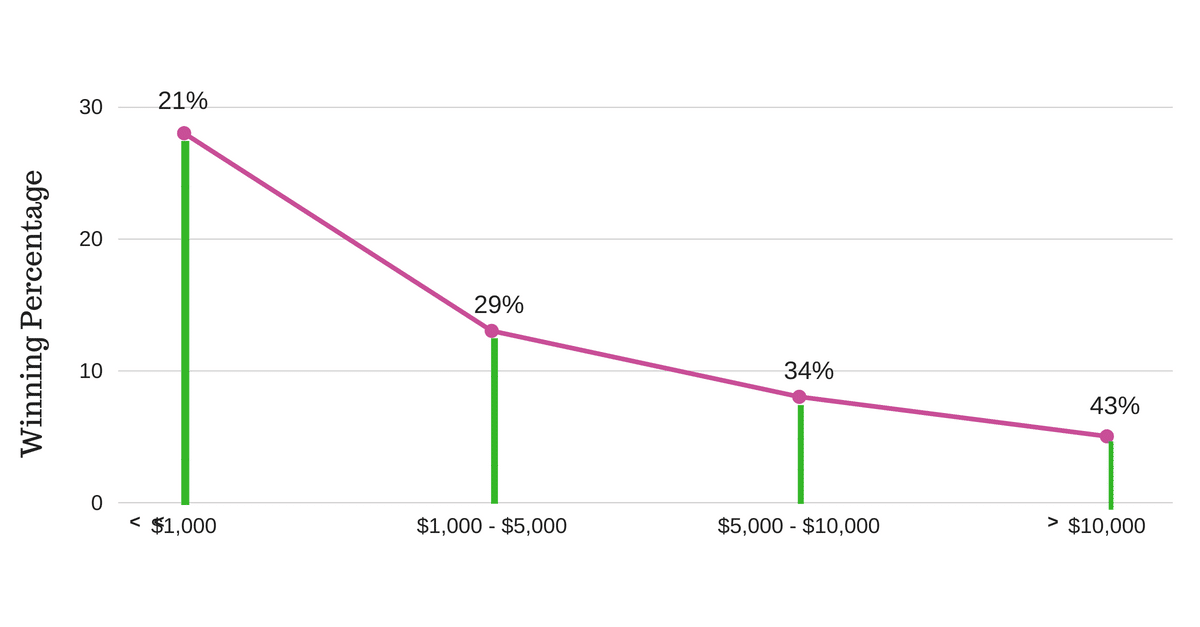This screenshot has height=627, width=1200.
Task: Select the 34% data label
Action: pos(808,371)
